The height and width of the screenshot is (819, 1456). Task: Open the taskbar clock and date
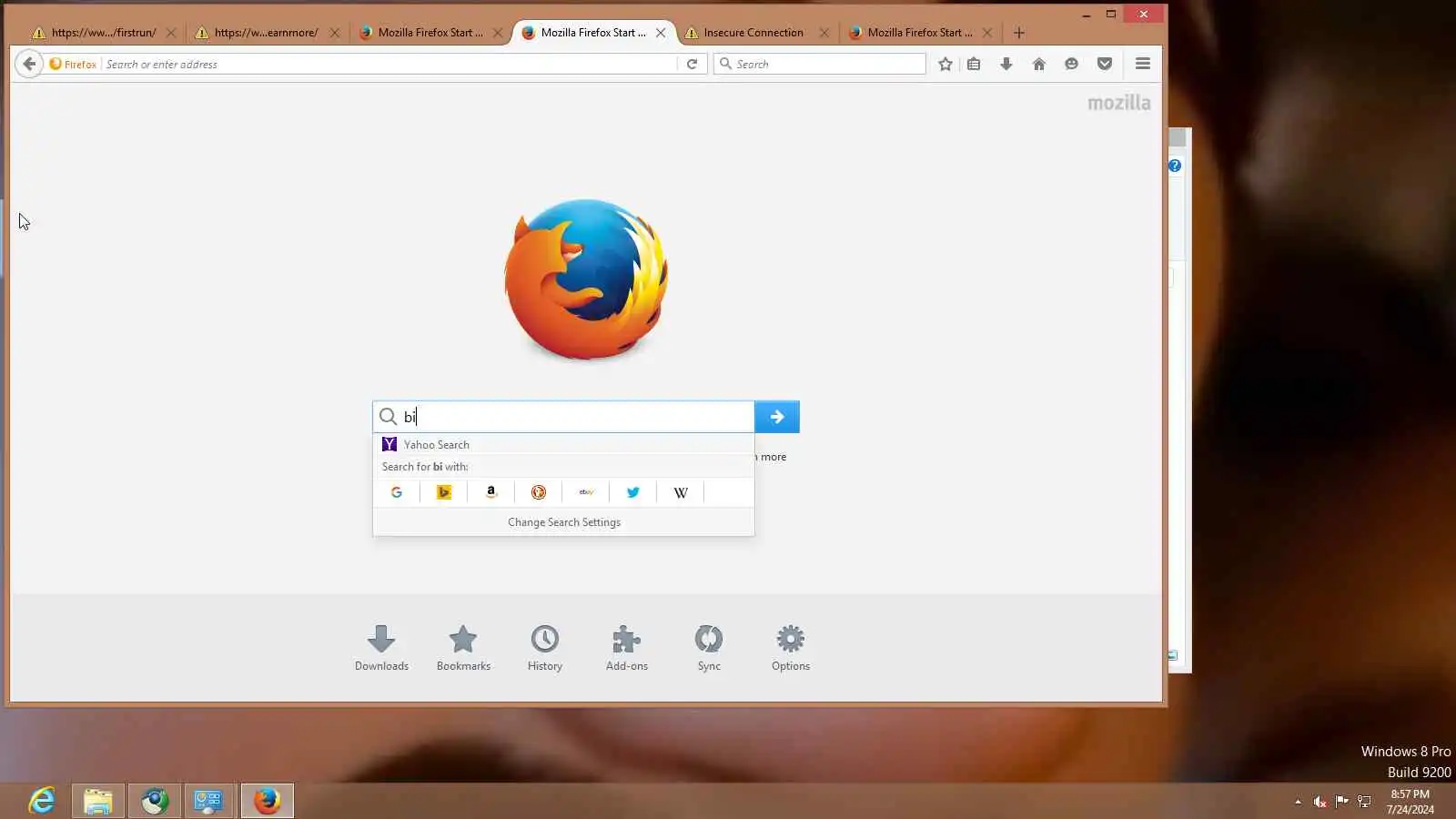[1410, 802]
